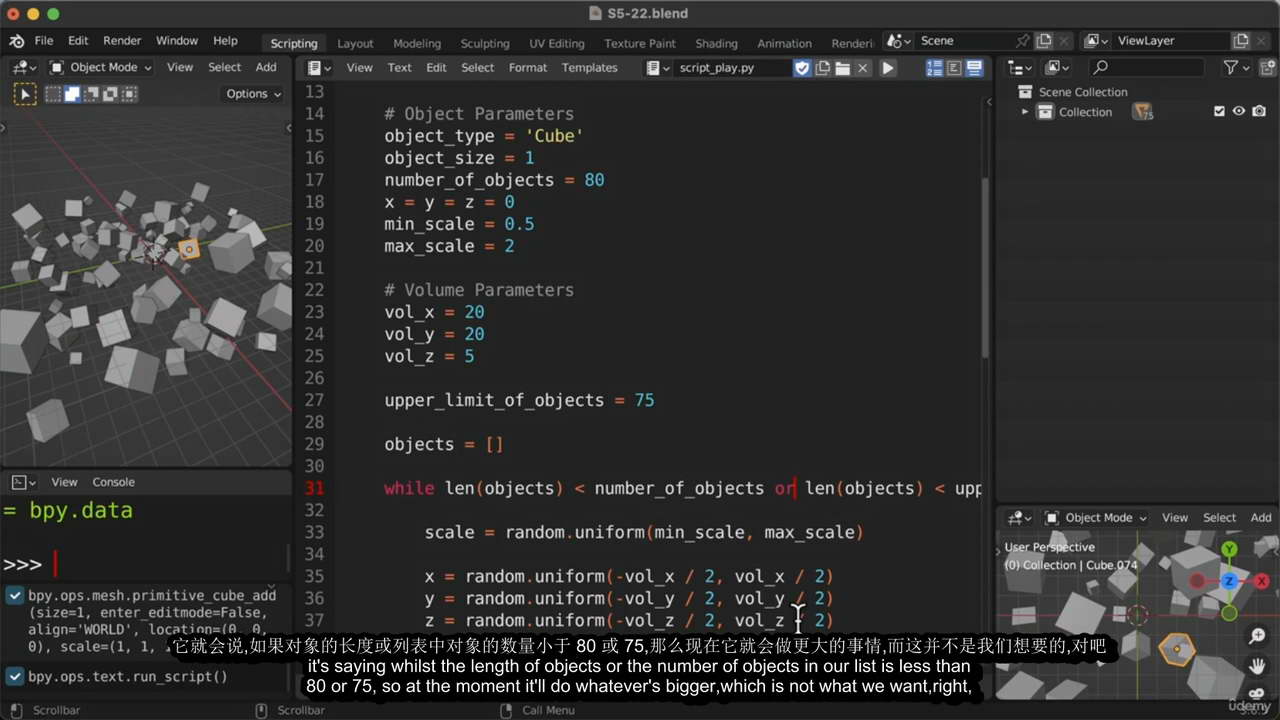Image resolution: width=1280 pixels, height=720 pixels.
Task: Click the add new view layer icon
Action: (x=1241, y=41)
